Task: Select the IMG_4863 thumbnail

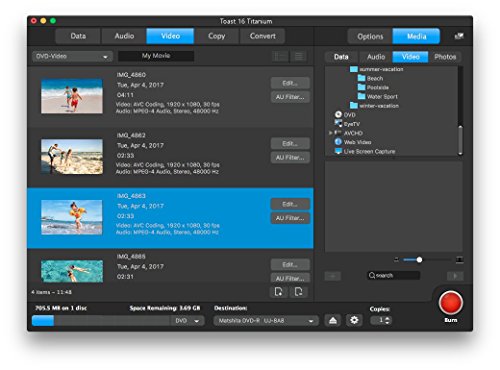Action: click(x=72, y=217)
